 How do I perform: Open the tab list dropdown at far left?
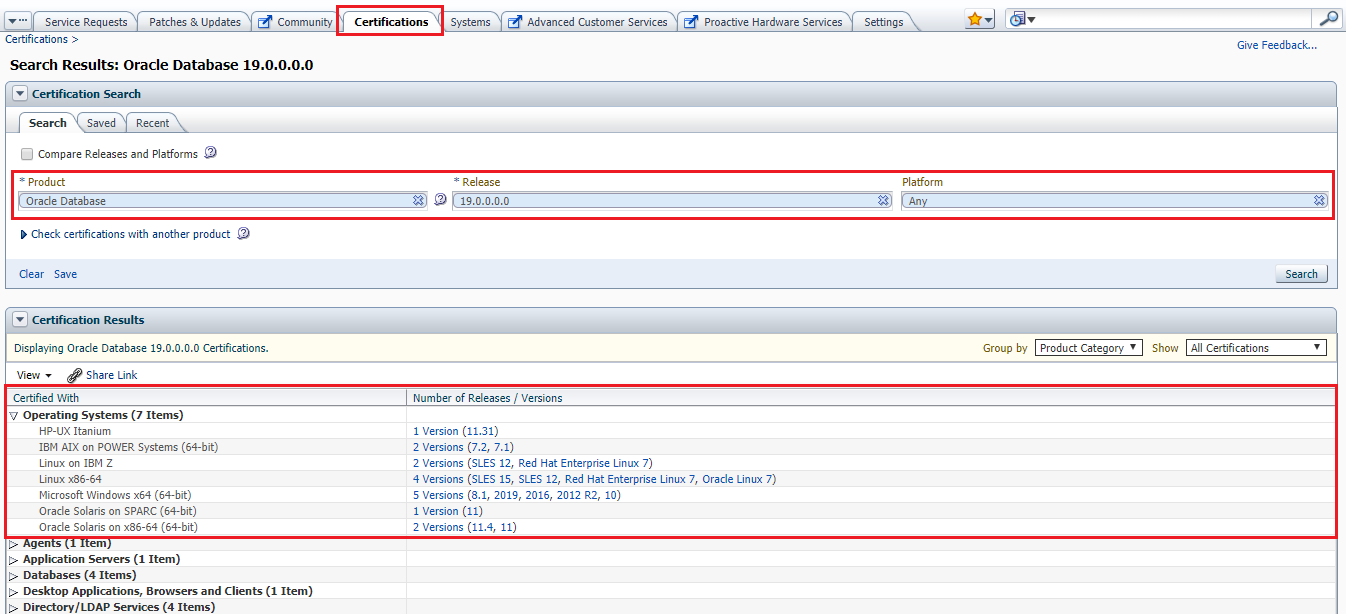(x=17, y=21)
